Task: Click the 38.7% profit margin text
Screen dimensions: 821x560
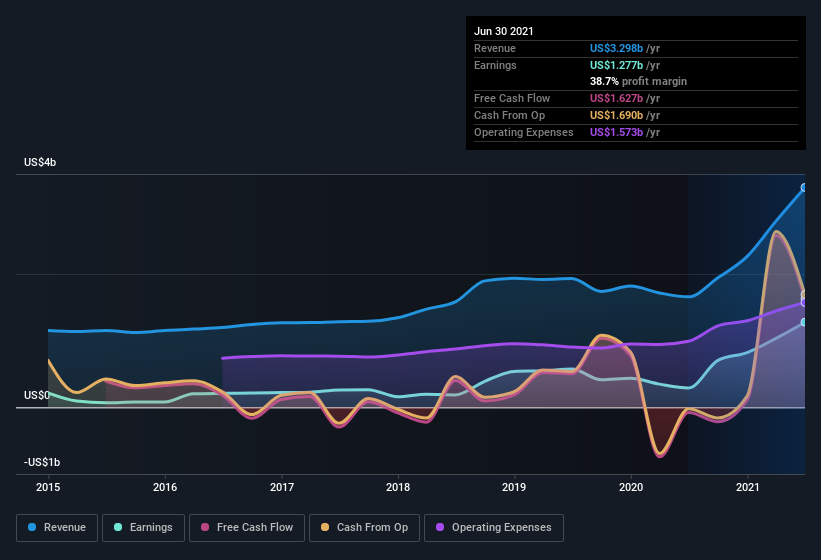Action: [638, 81]
